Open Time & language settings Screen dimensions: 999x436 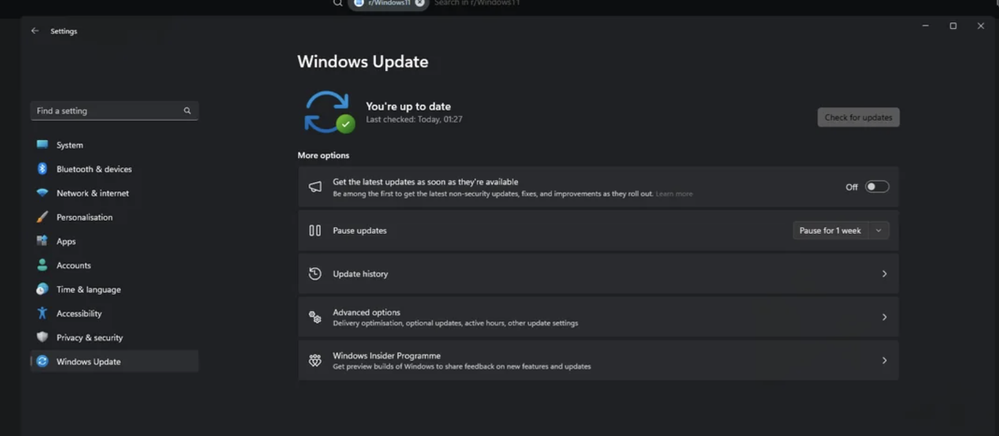pos(114,289)
